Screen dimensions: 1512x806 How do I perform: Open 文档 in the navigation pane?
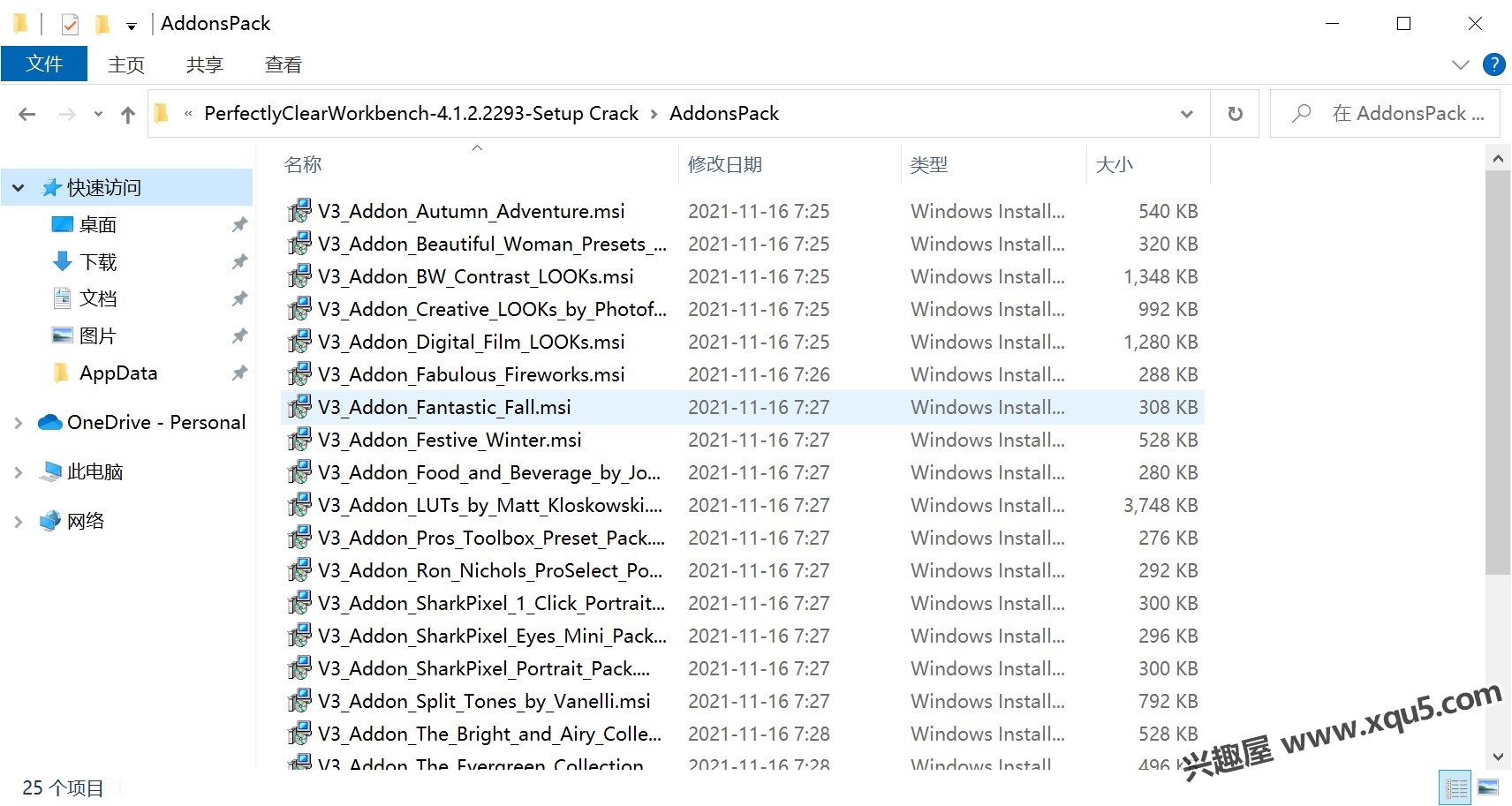pos(97,299)
